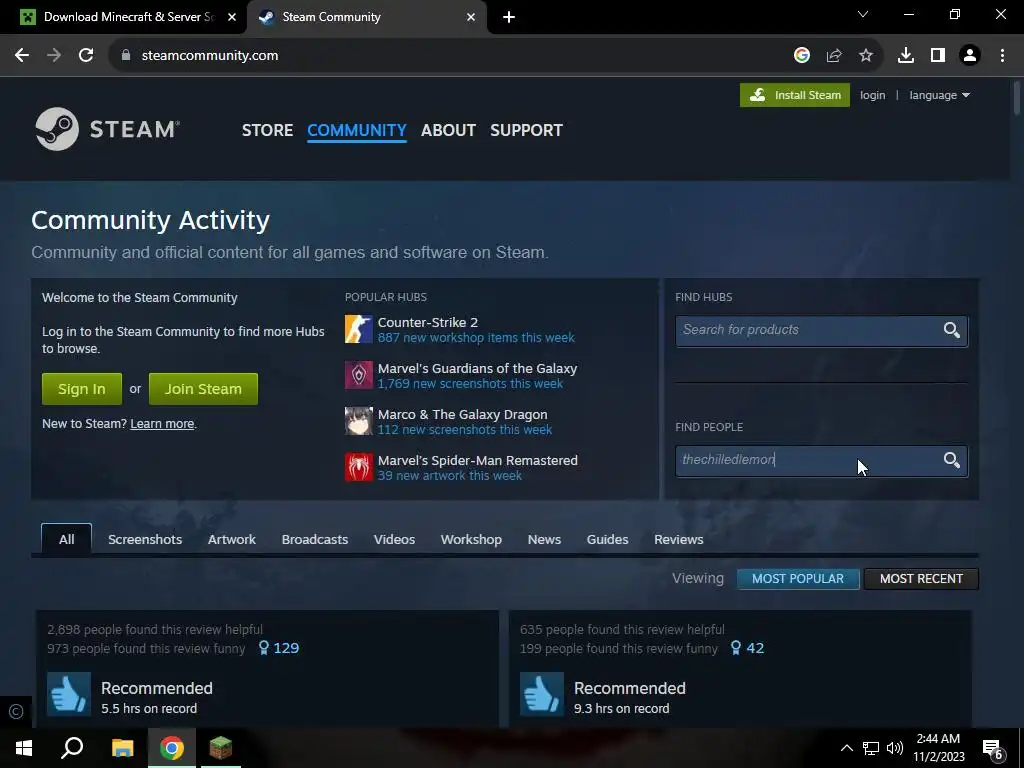
Task: Open the Chrome tab search chevron
Action: pyautogui.click(x=863, y=14)
